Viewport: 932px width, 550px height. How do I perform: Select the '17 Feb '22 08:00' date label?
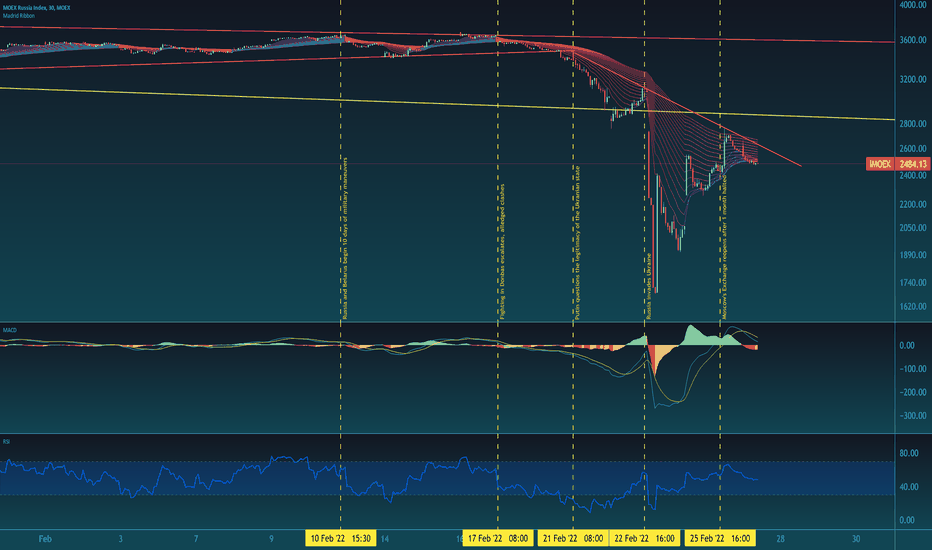click(498, 539)
